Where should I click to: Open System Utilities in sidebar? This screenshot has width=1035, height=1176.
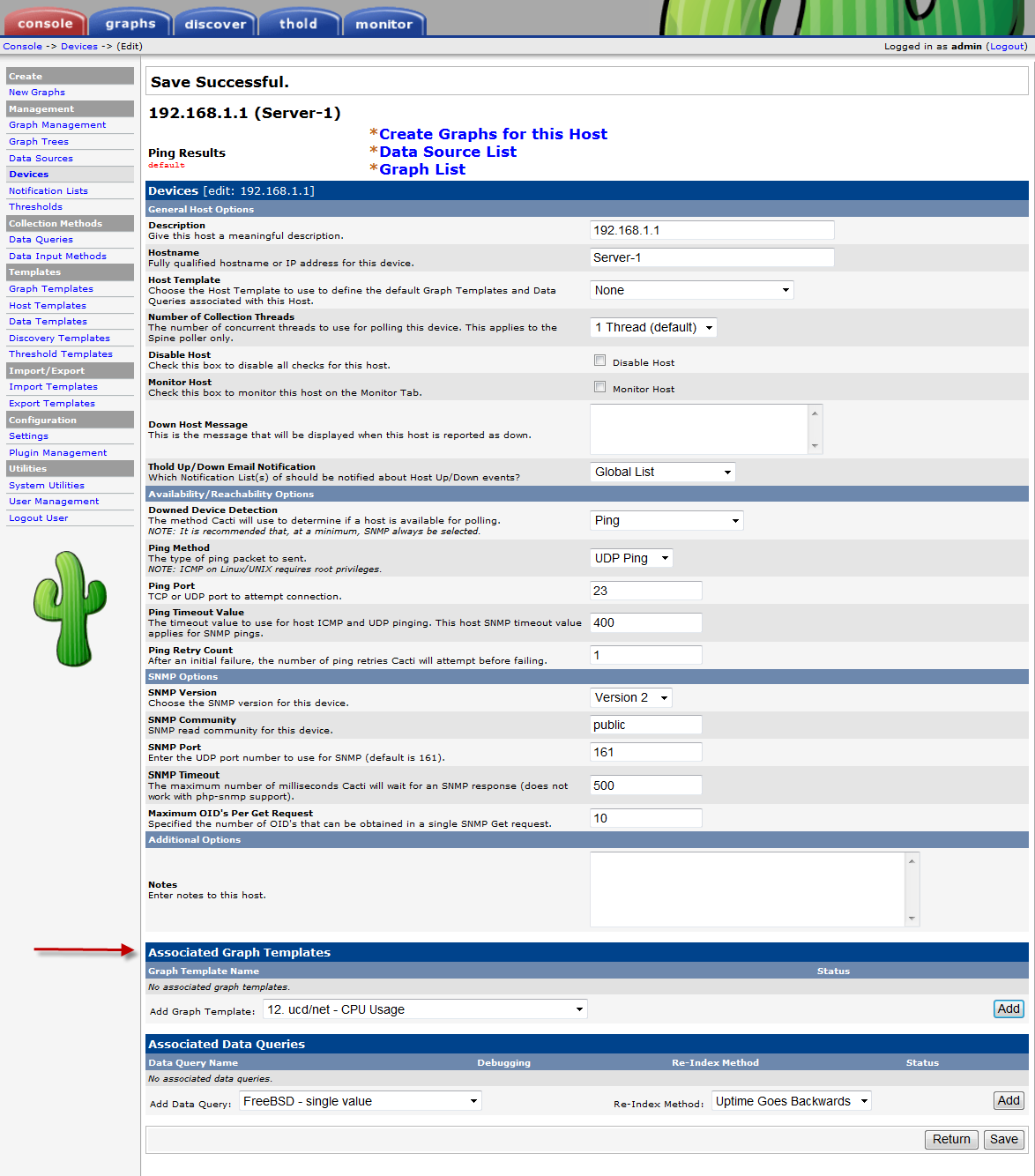47,486
